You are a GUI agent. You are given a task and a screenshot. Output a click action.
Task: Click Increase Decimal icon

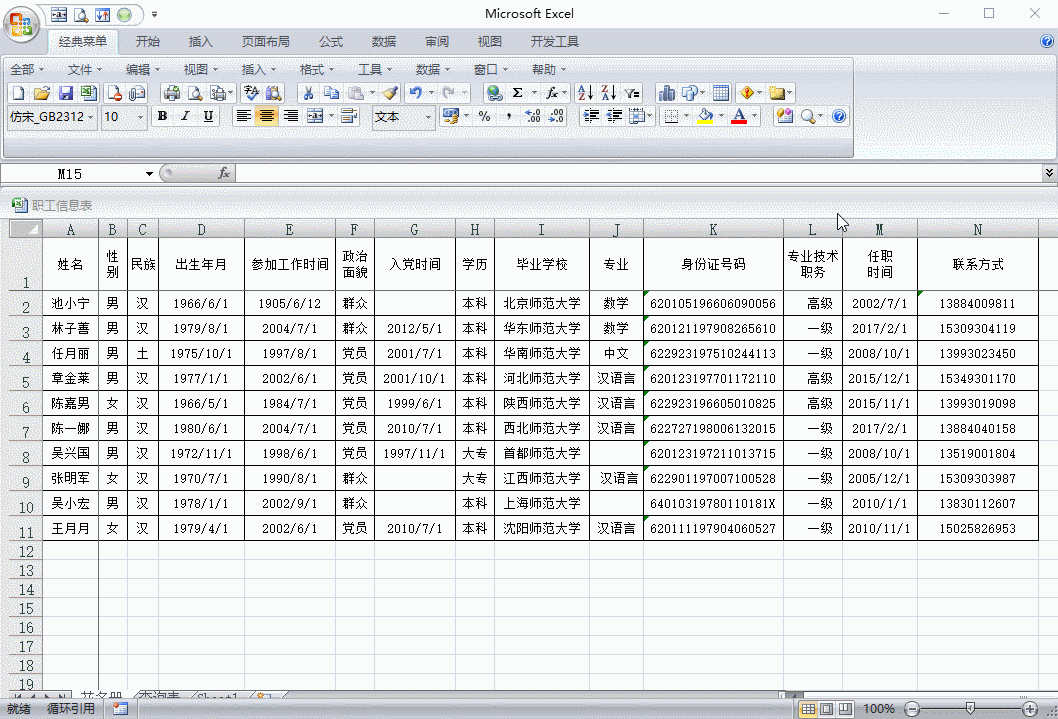532,117
